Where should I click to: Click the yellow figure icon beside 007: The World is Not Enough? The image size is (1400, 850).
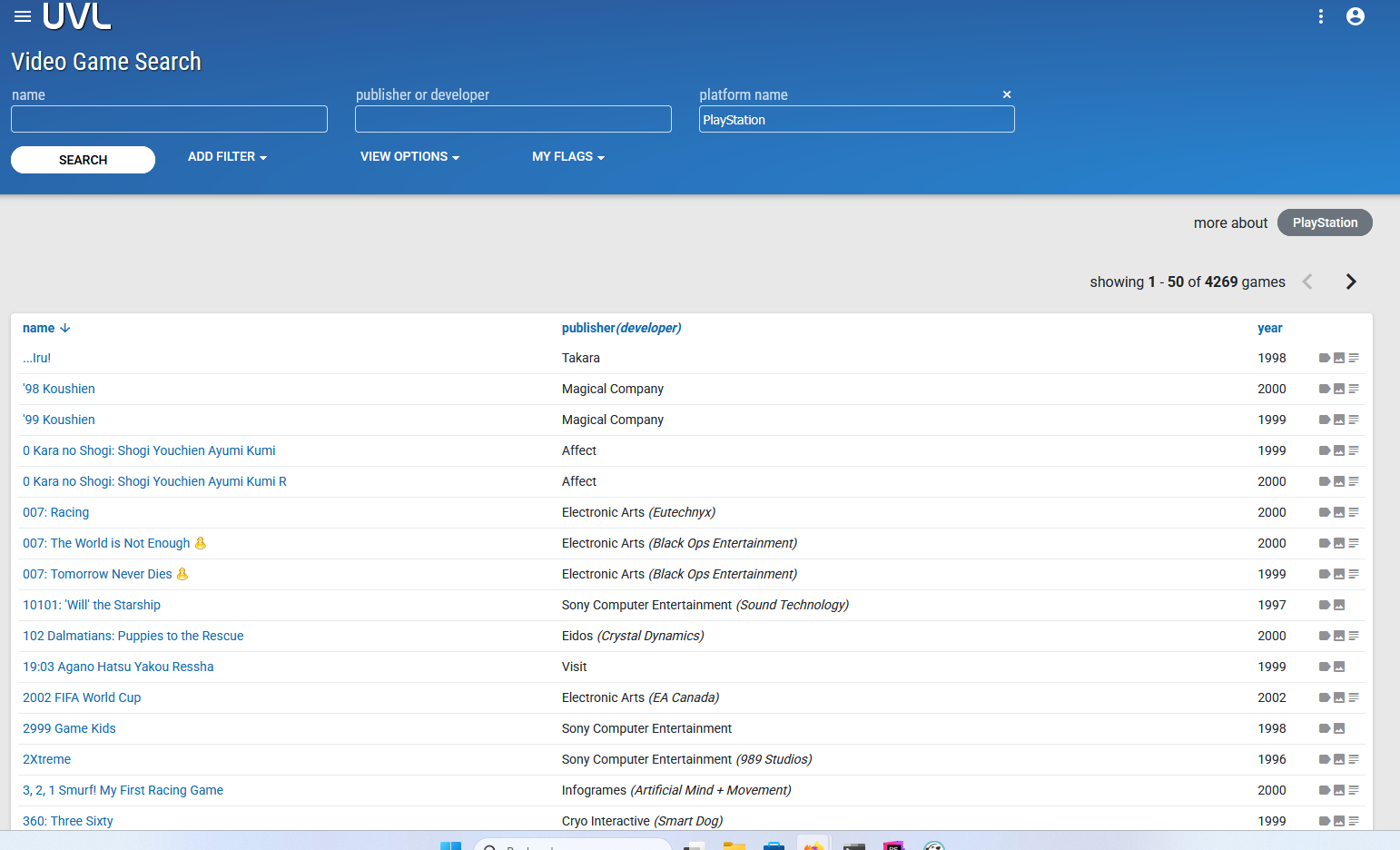[201, 543]
